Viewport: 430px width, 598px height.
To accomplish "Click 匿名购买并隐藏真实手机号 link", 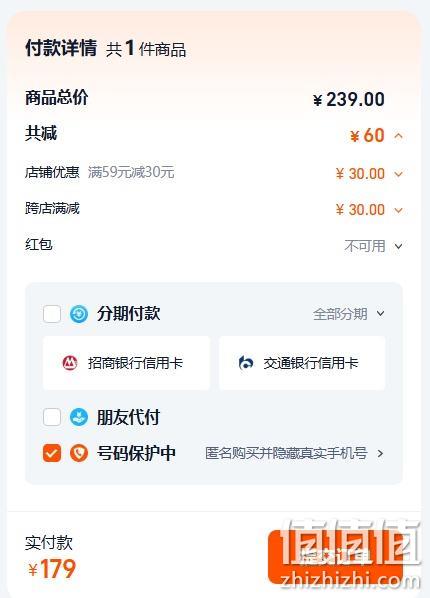I will pyautogui.click(x=286, y=453).
